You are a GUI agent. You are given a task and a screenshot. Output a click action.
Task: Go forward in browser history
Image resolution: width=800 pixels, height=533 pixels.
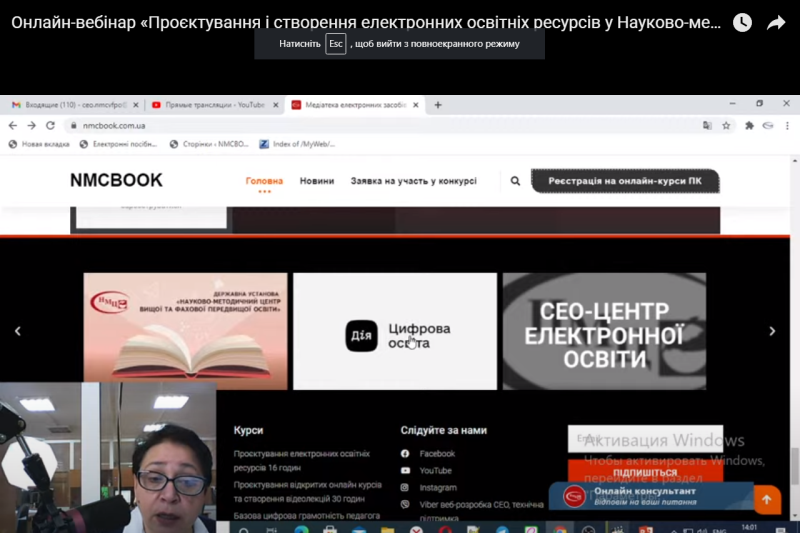pos(32,125)
